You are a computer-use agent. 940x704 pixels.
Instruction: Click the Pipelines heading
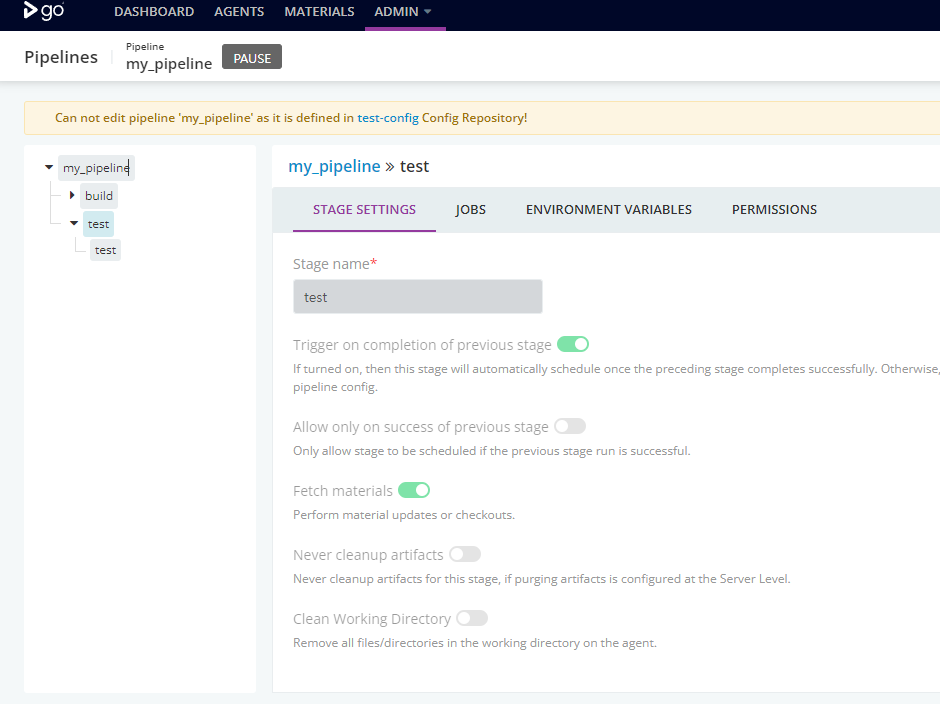pos(61,57)
